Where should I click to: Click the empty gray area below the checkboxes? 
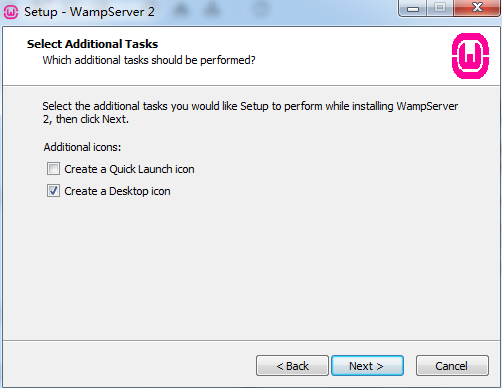(x=250, y=267)
